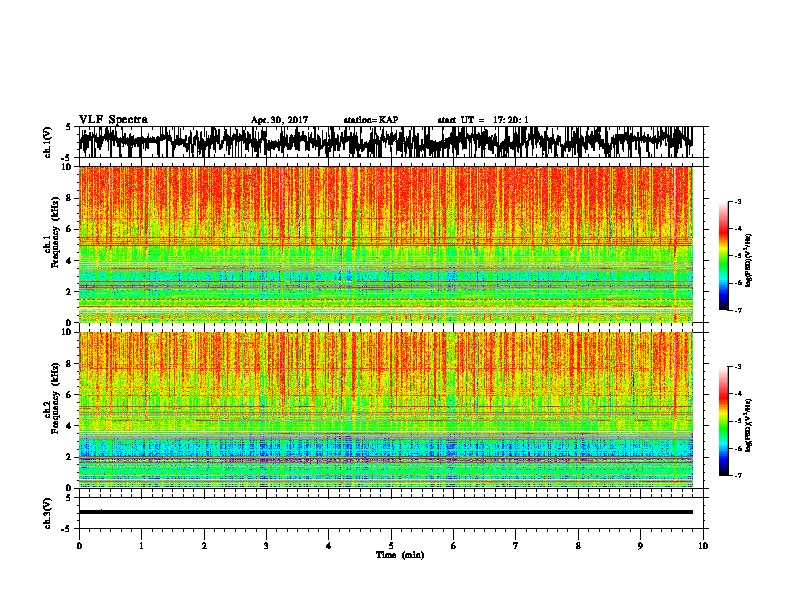Click the '-7' label on ch.2 colorbar
The image size is (792, 612).
(738, 475)
